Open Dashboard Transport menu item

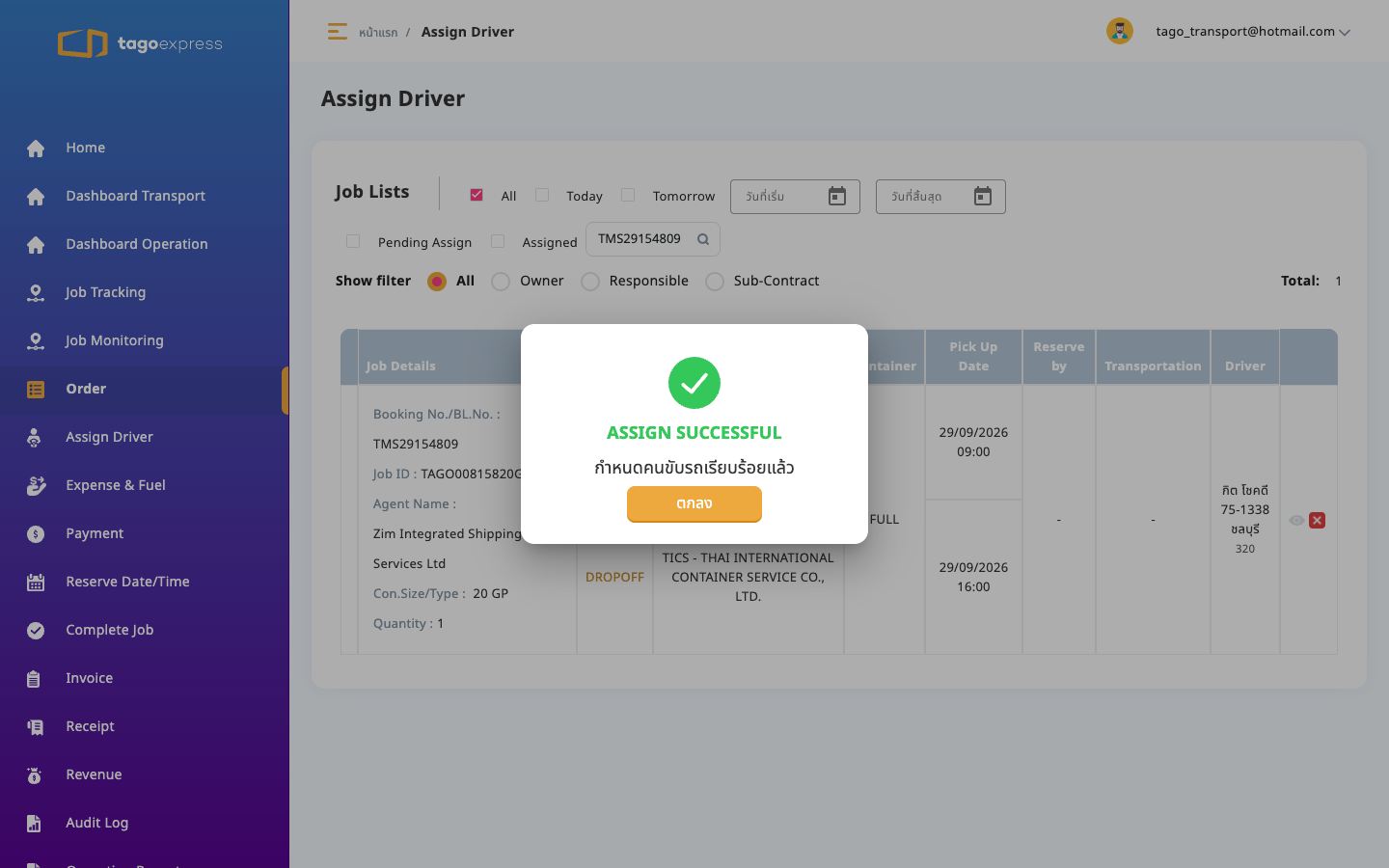pos(145,196)
